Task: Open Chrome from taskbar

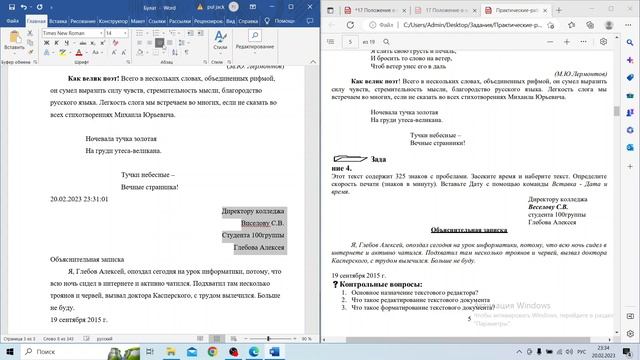Action: (212, 351)
